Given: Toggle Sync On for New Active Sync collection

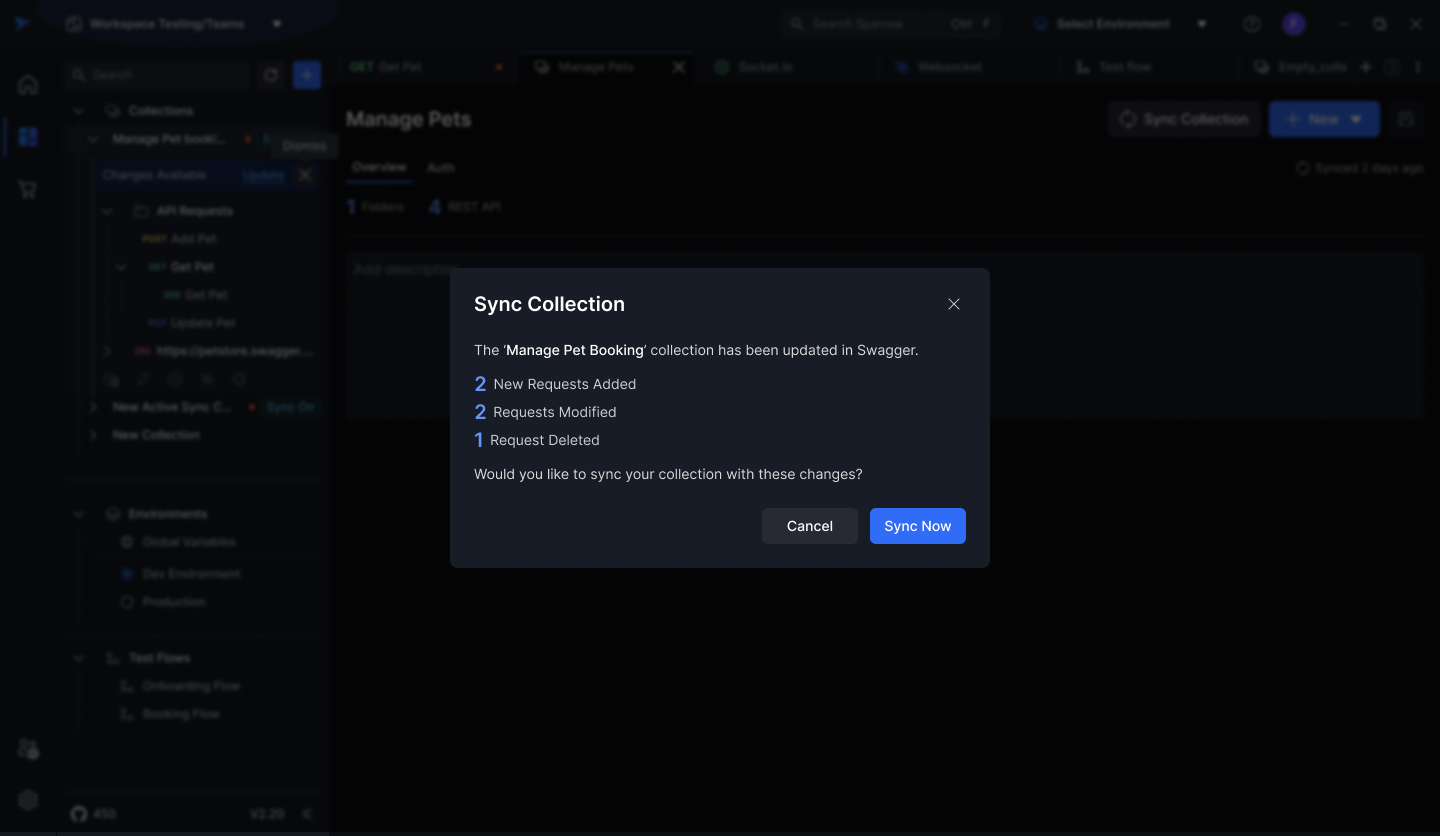Looking at the screenshot, I should 289,407.
